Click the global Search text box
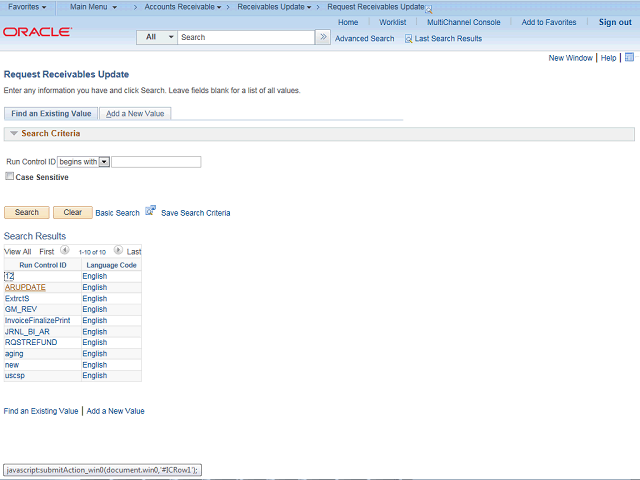640x480 pixels. 246,37
